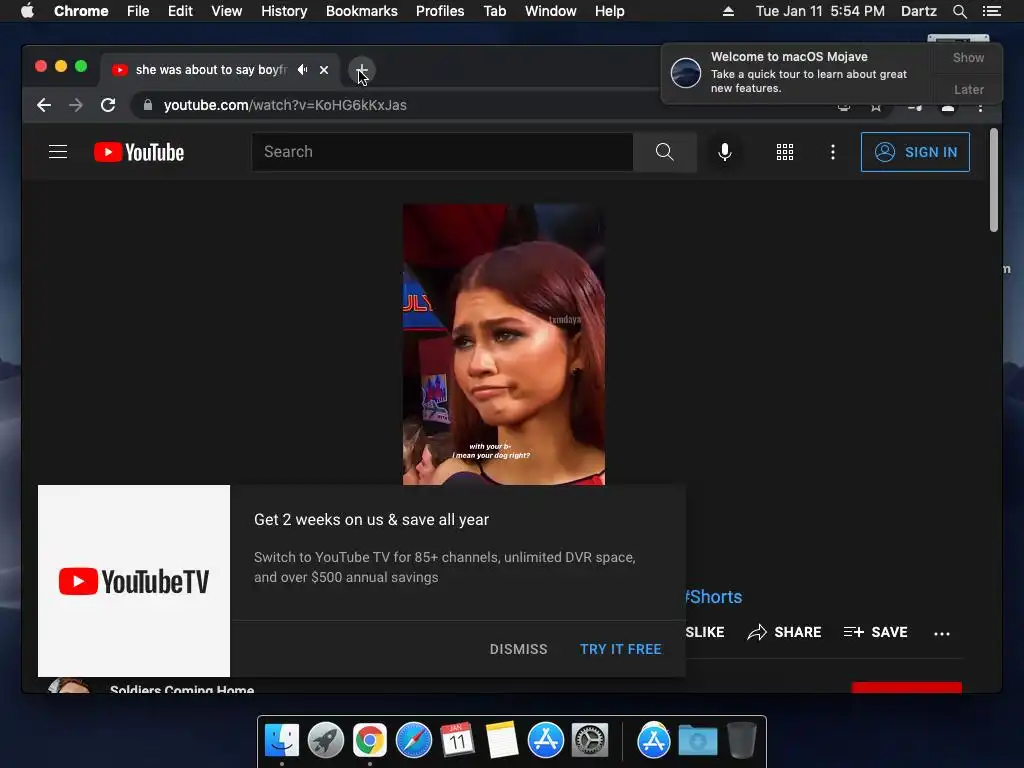Viewport: 1024px width, 768px height.
Task: Click the YouTube TV promo logo image
Action: pos(134,581)
